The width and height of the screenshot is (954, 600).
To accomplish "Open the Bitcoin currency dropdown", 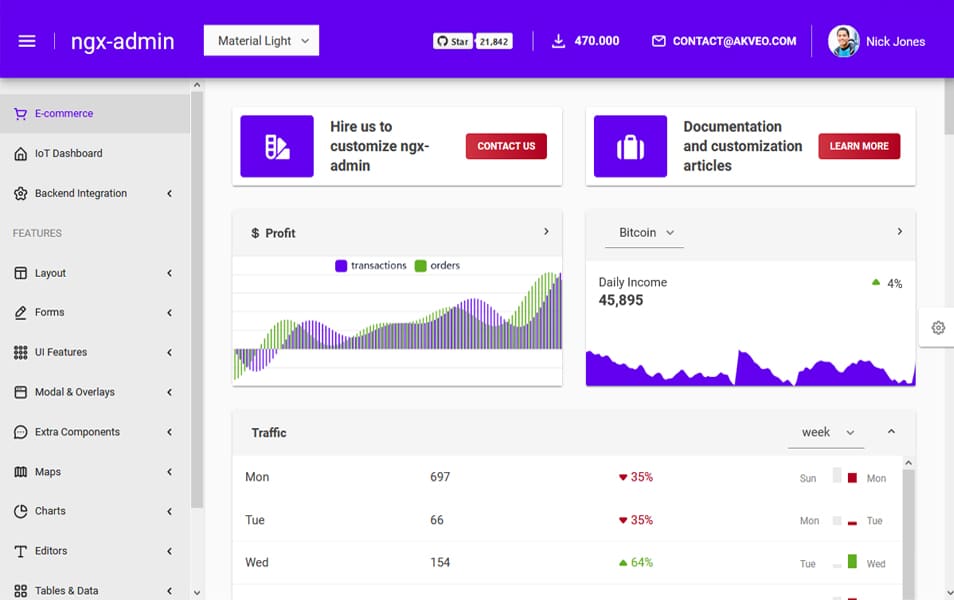I will 645,233.
